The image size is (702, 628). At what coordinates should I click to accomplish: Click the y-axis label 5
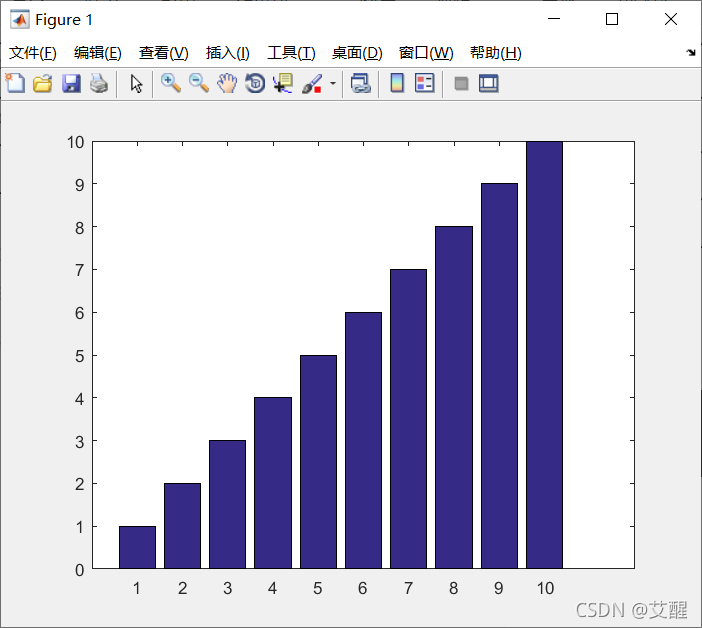pos(80,356)
